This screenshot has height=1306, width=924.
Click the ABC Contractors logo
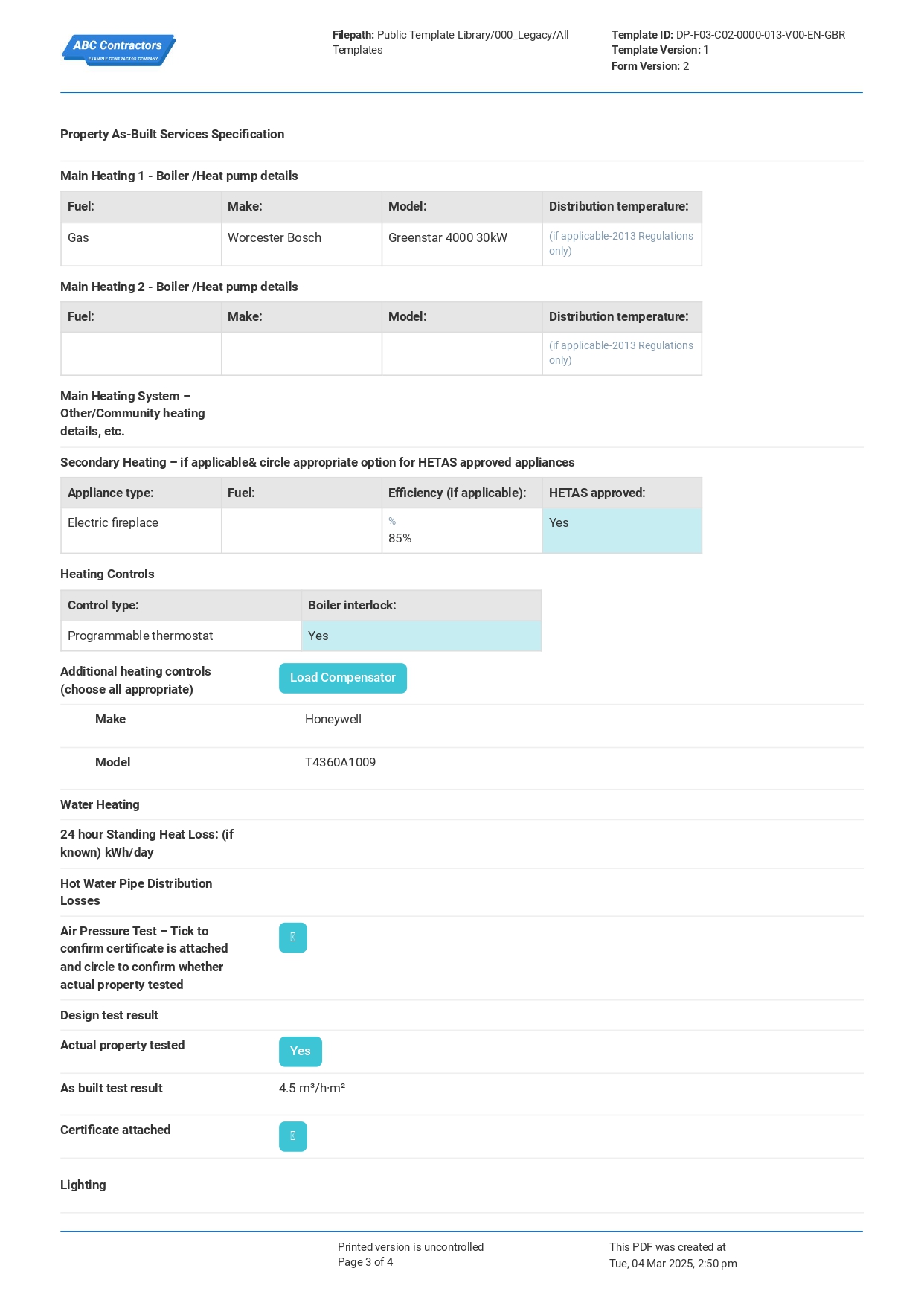pyautogui.click(x=118, y=50)
